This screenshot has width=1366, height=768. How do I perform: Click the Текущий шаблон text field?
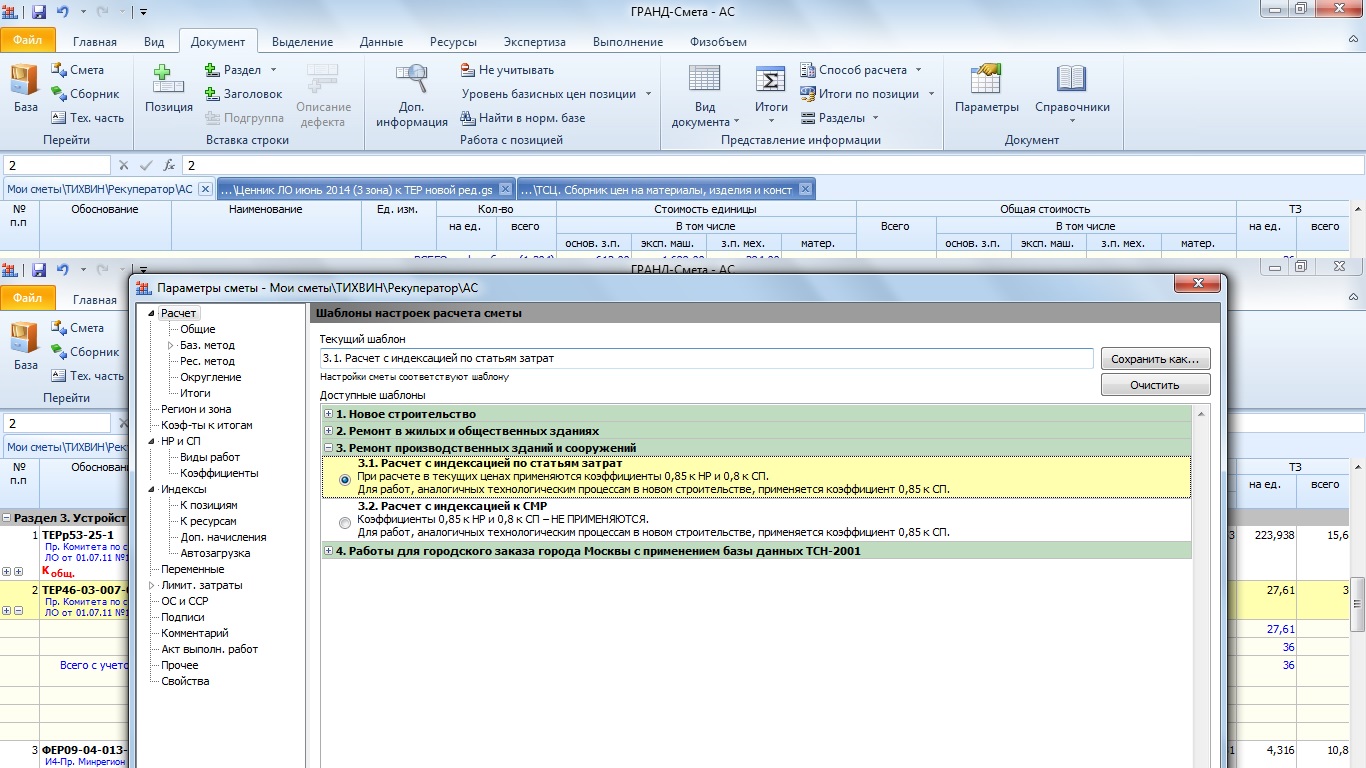(x=706, y=358)
